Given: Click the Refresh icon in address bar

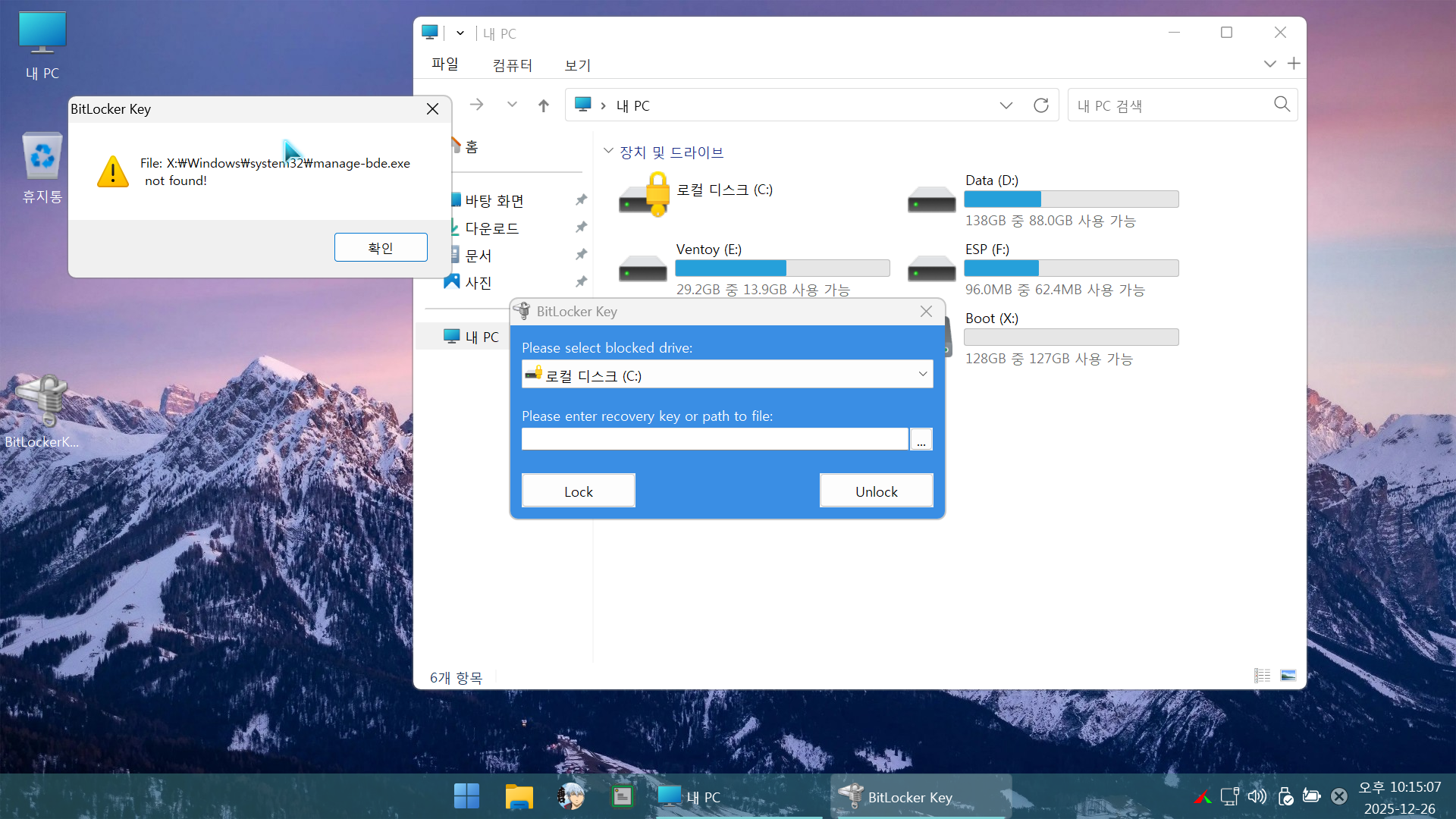Looking at the screenshot, I should point(1041,105).
